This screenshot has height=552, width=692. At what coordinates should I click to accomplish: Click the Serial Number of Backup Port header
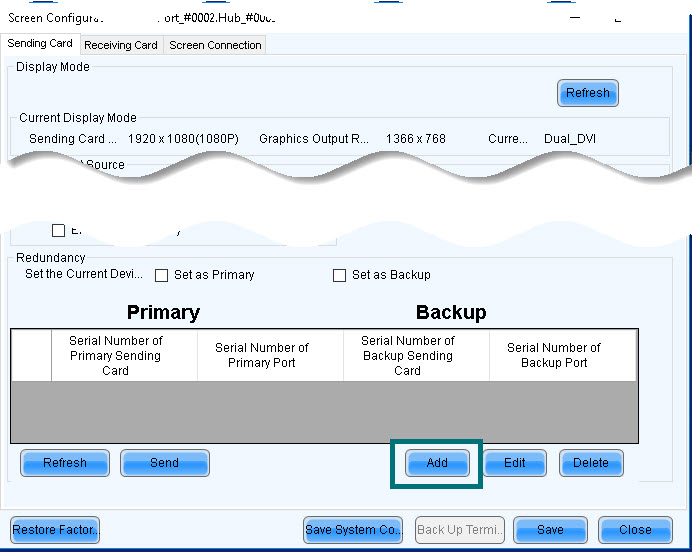click(554, 355)
